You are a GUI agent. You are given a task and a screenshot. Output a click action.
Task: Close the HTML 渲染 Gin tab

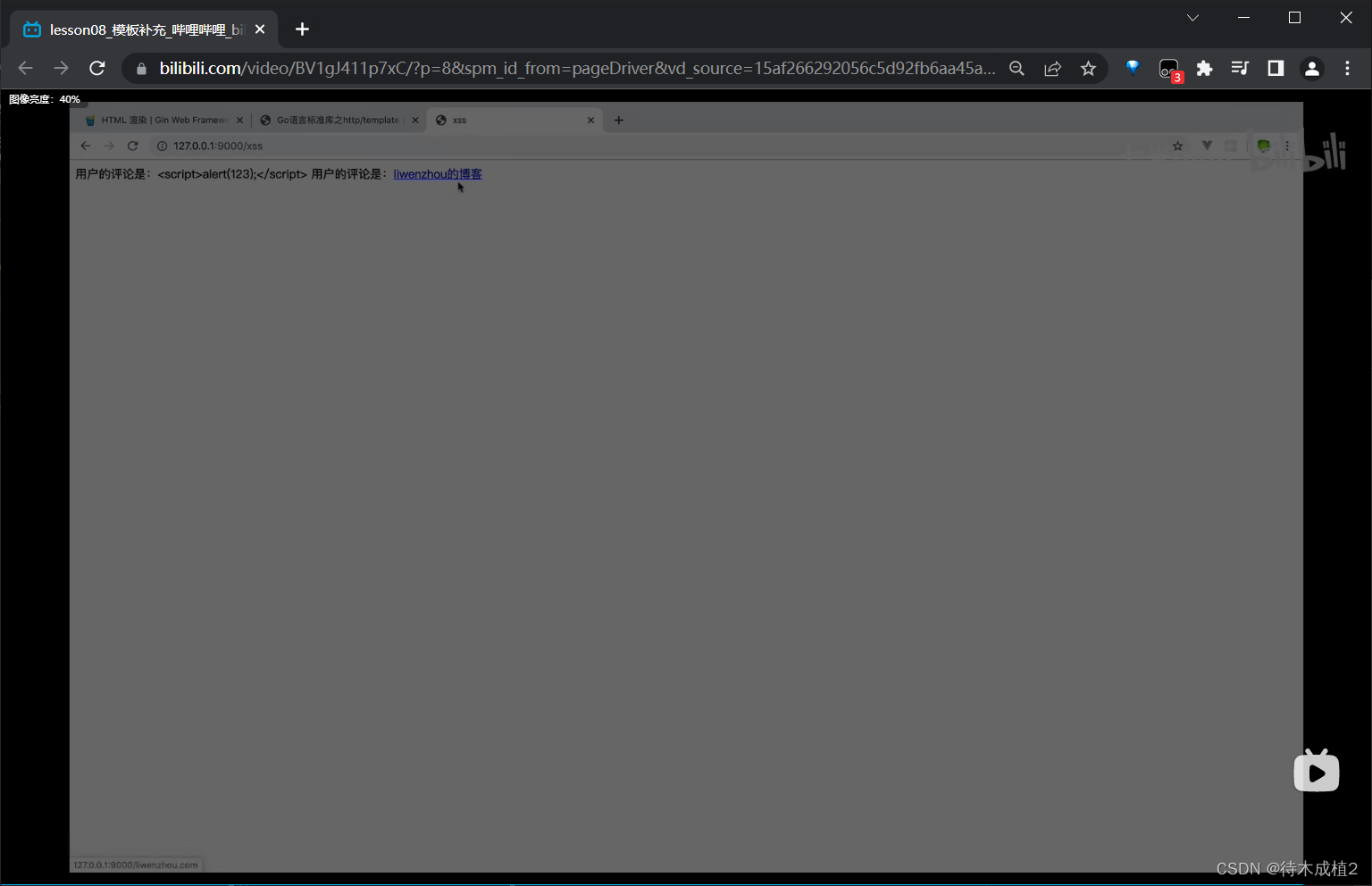pos(239,121)
